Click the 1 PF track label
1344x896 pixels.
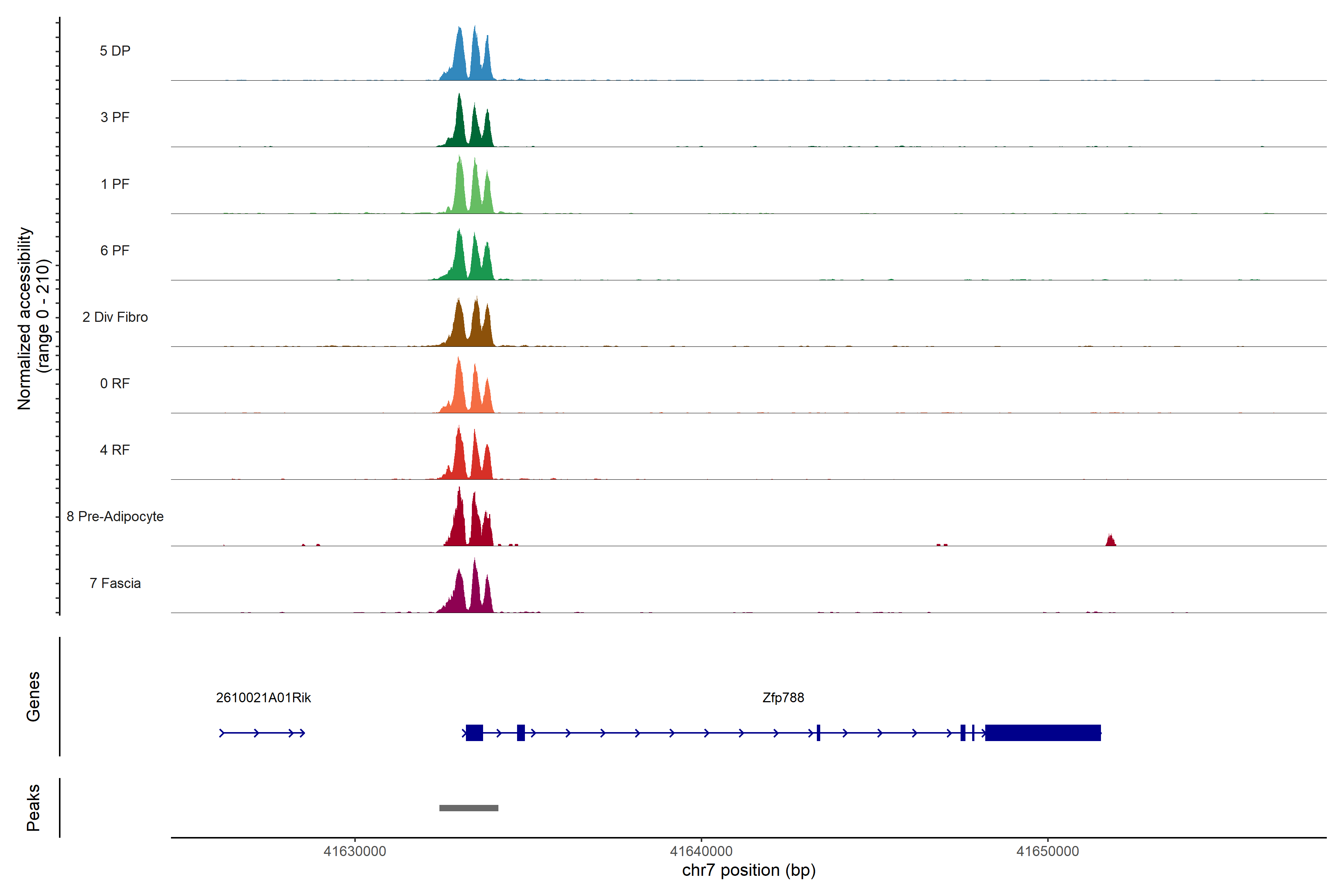pyautogui.click(x=115, y=184)
